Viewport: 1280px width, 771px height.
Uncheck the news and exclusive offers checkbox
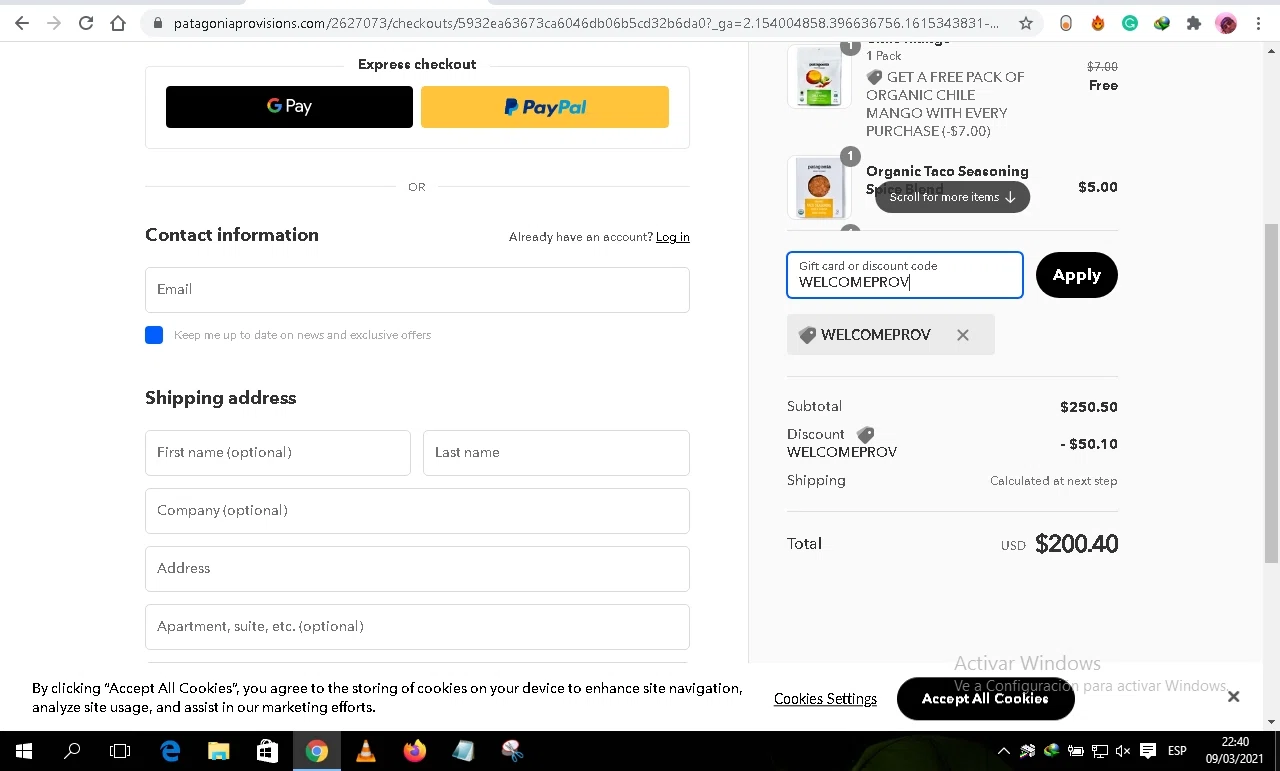[x=154, y=335]
